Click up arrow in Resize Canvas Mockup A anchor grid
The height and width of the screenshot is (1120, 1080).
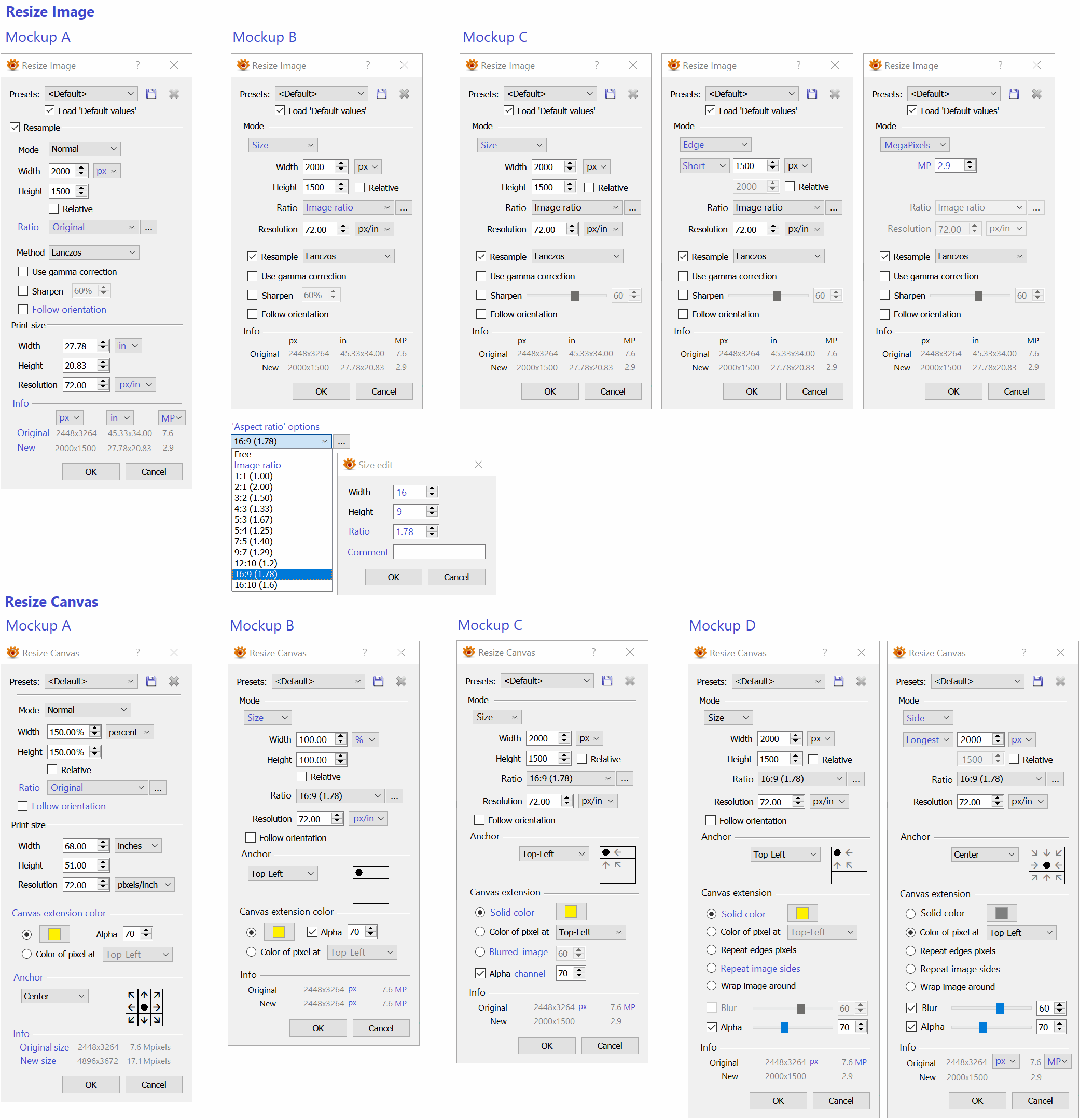pos(144,995)
